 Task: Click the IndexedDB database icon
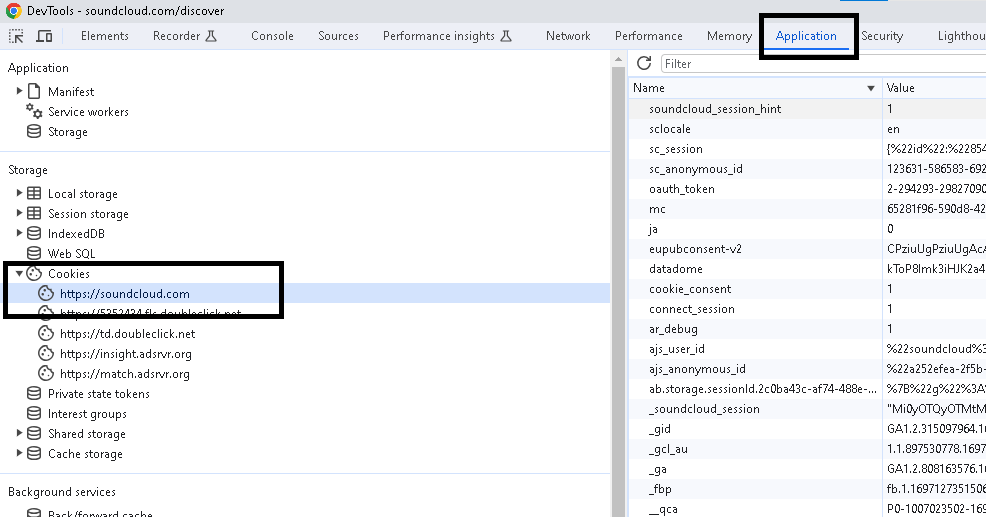click(x=34, y=233)
